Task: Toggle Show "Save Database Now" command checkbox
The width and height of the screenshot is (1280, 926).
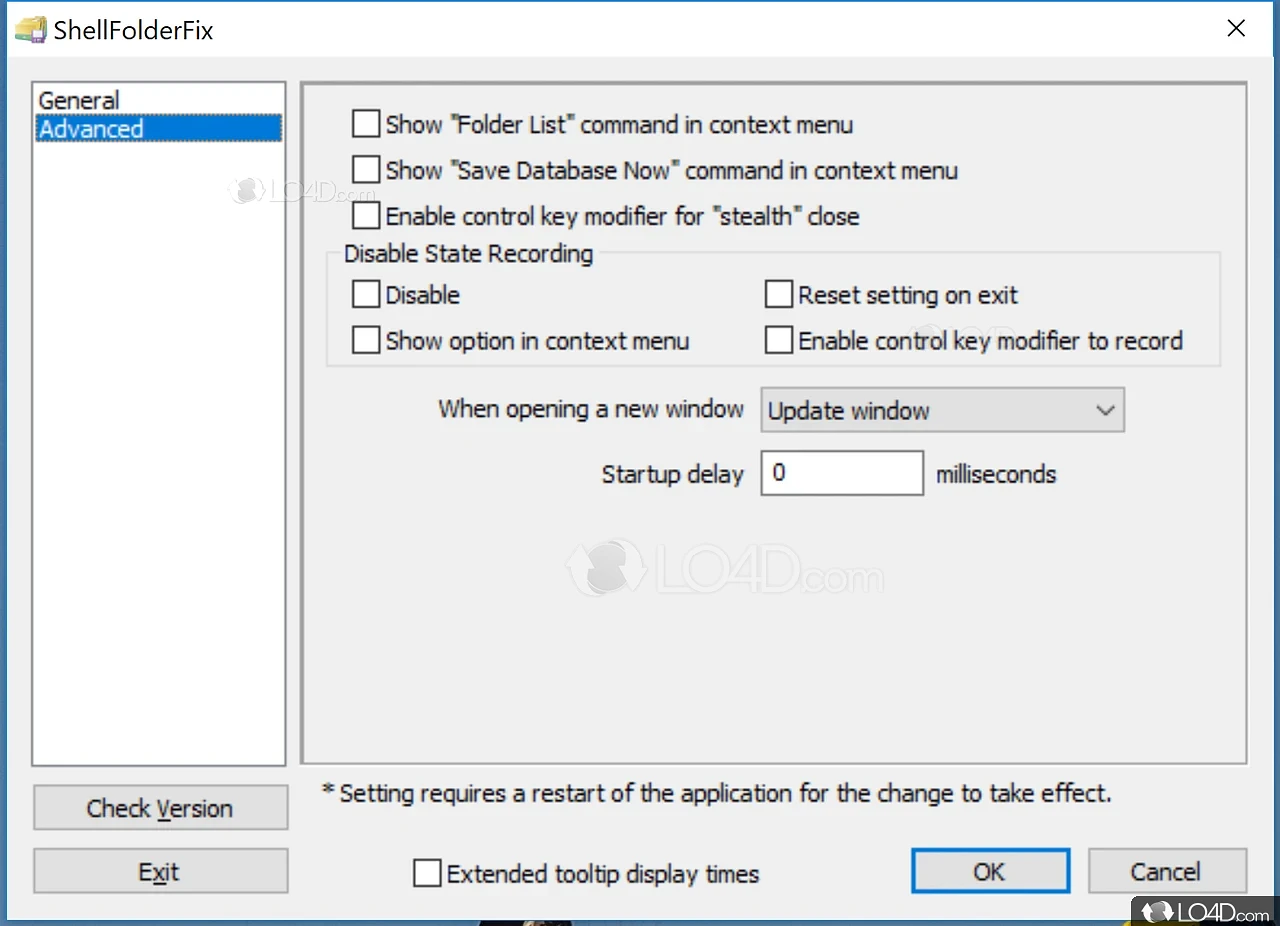Action: coord(367,171)
